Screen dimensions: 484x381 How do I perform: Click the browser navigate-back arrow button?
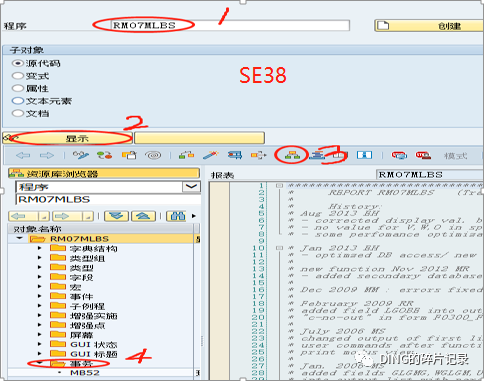coord(24,216)
